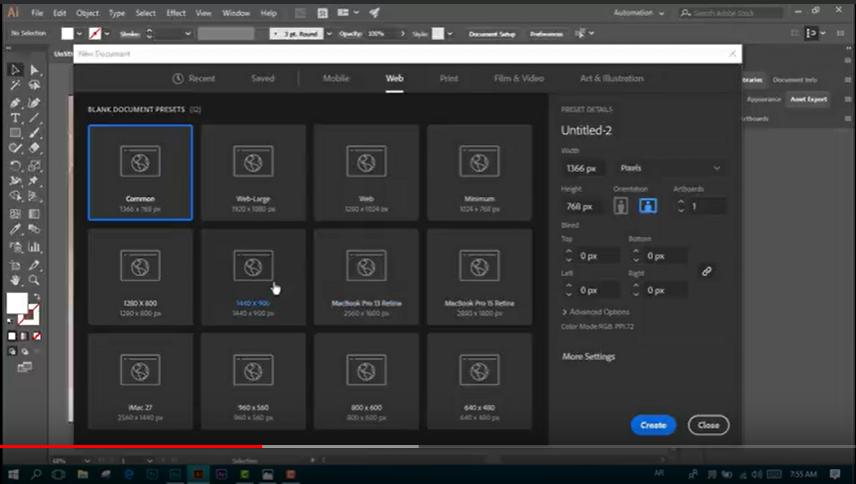Click Preferences in control bar

(x=546, y=34)
